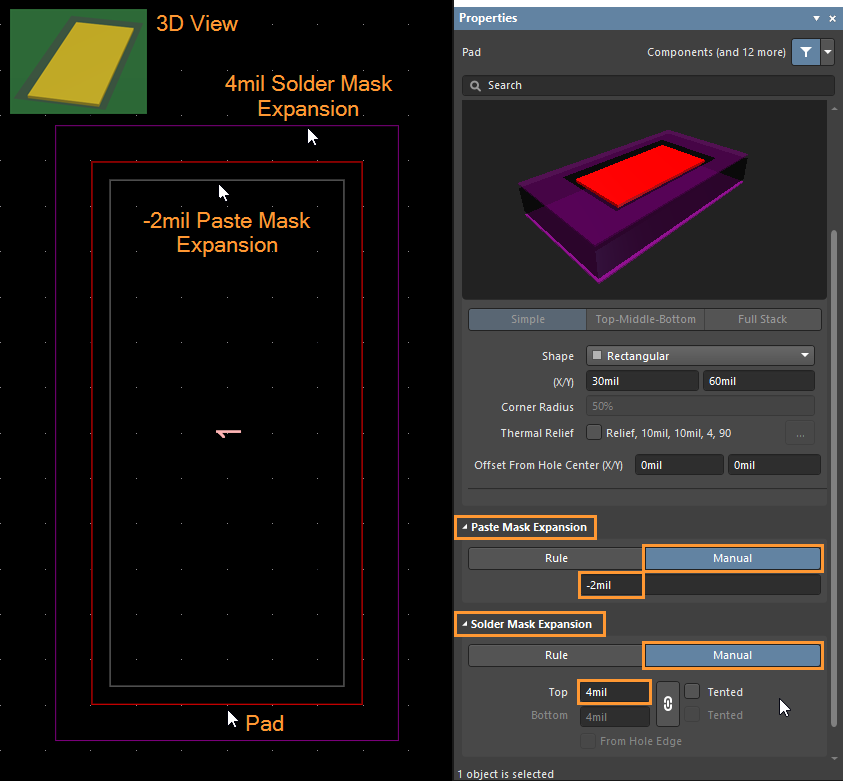Select the Simple pad stack tab
Viewport: 843px width, 781px height.
point(527,319)
